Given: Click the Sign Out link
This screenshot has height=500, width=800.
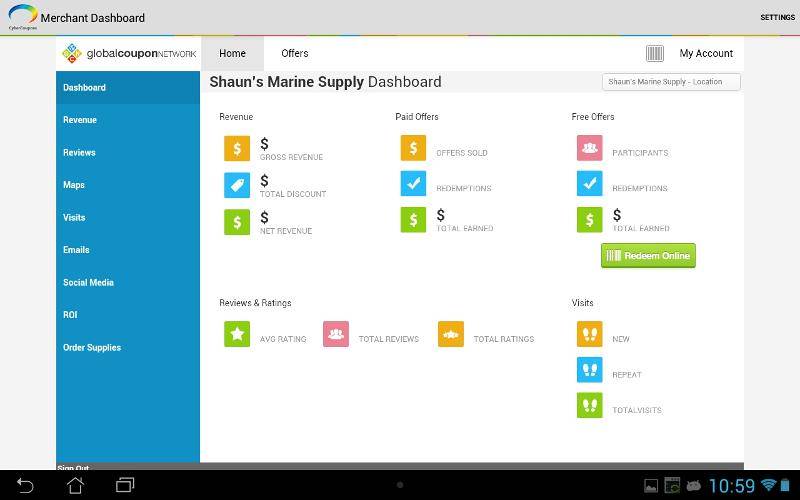Looking at the screenshot, I should click(x=73, y=467).
